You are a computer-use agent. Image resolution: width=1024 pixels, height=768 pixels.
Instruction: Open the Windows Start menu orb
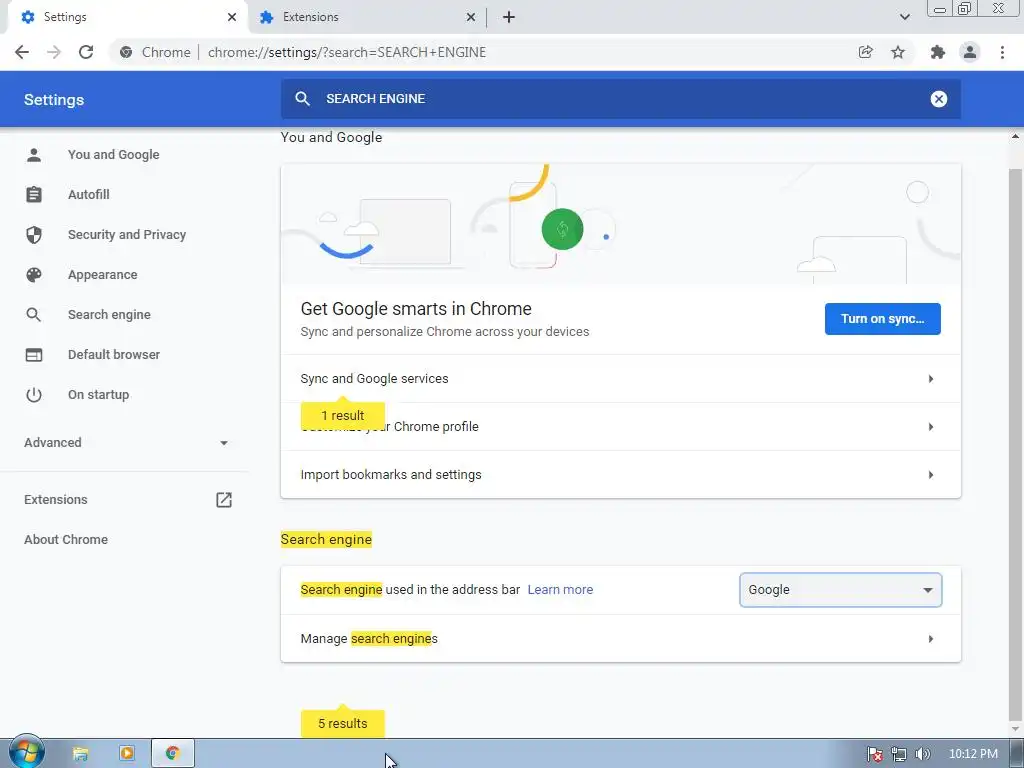point(27,752)
